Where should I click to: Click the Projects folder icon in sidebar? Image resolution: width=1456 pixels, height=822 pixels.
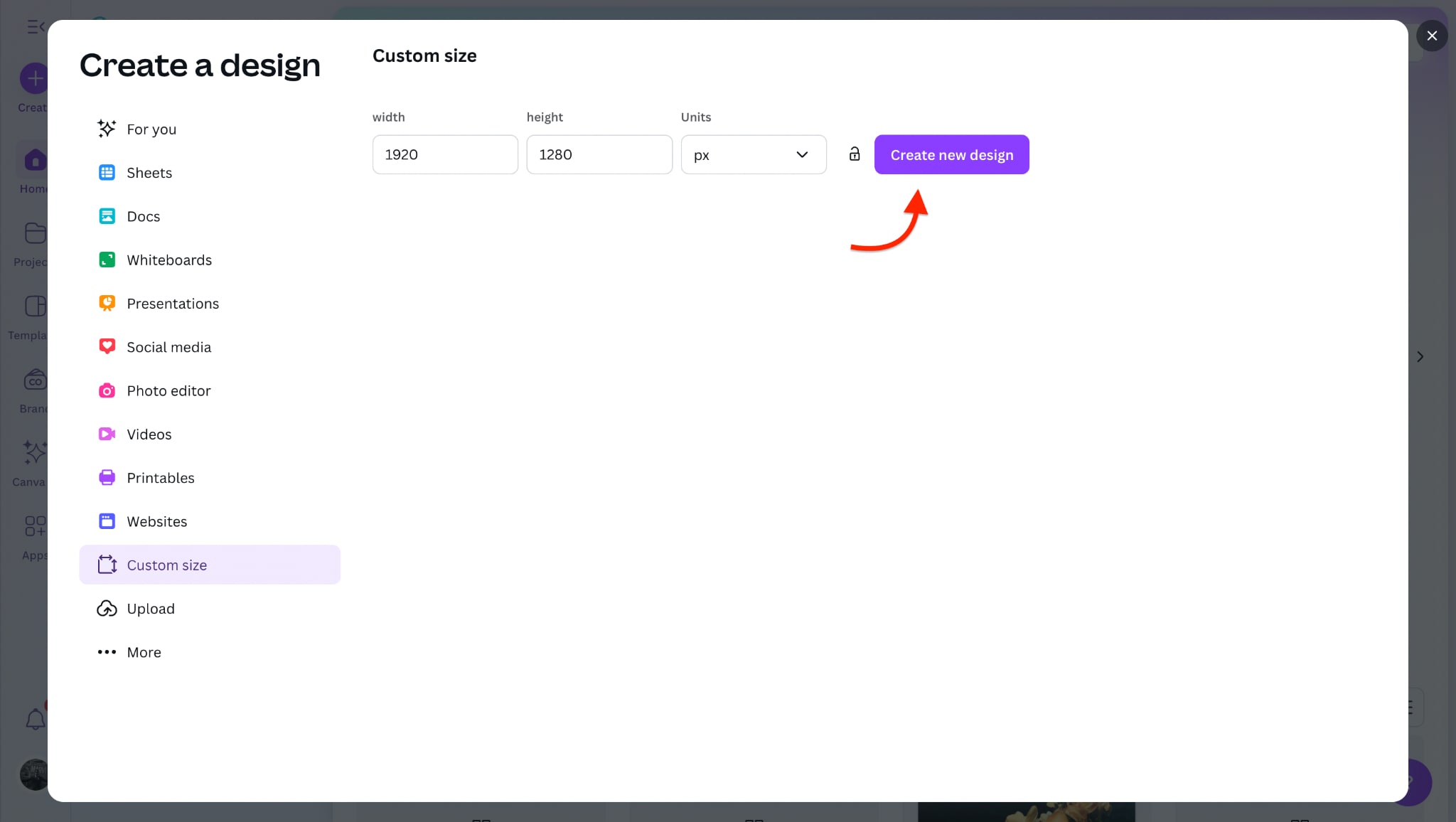point(34,233)
